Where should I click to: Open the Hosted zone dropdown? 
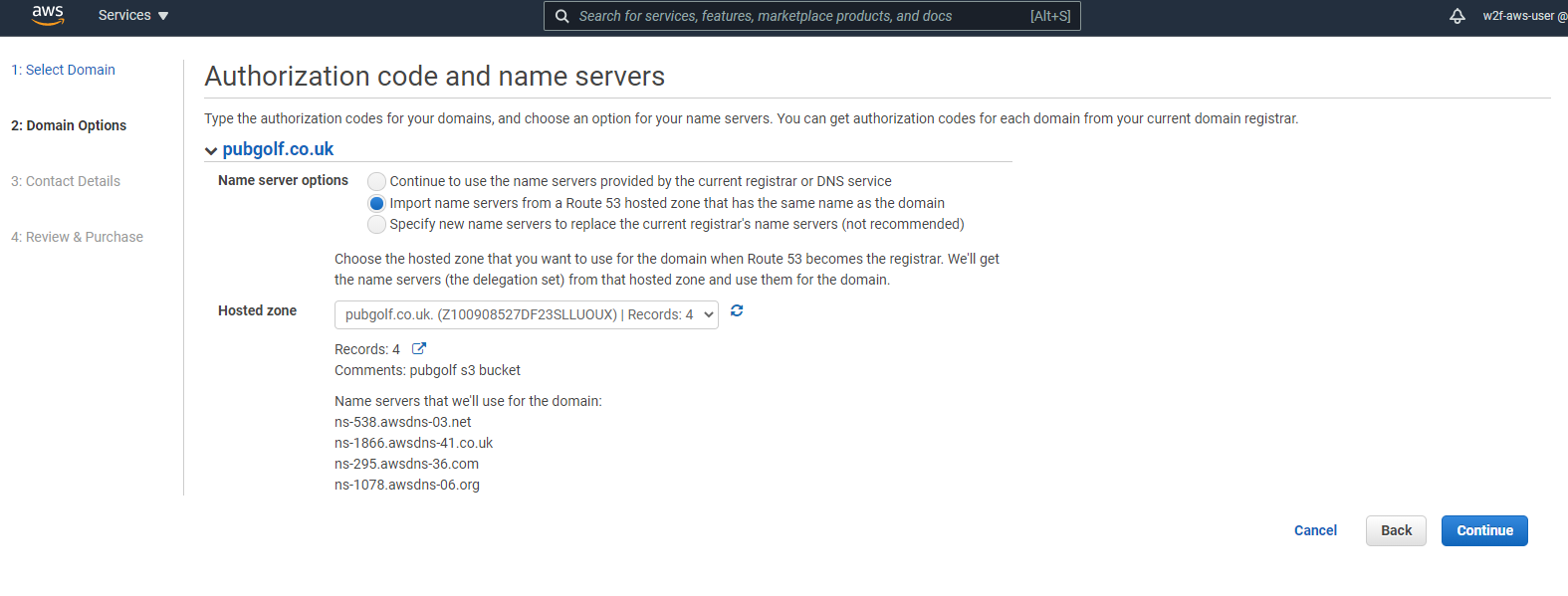pyautogui.click(x=527, y=314)
